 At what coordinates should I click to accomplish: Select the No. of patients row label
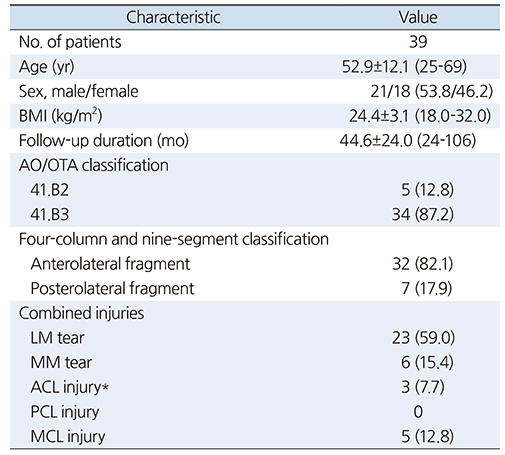coord(70,42)
